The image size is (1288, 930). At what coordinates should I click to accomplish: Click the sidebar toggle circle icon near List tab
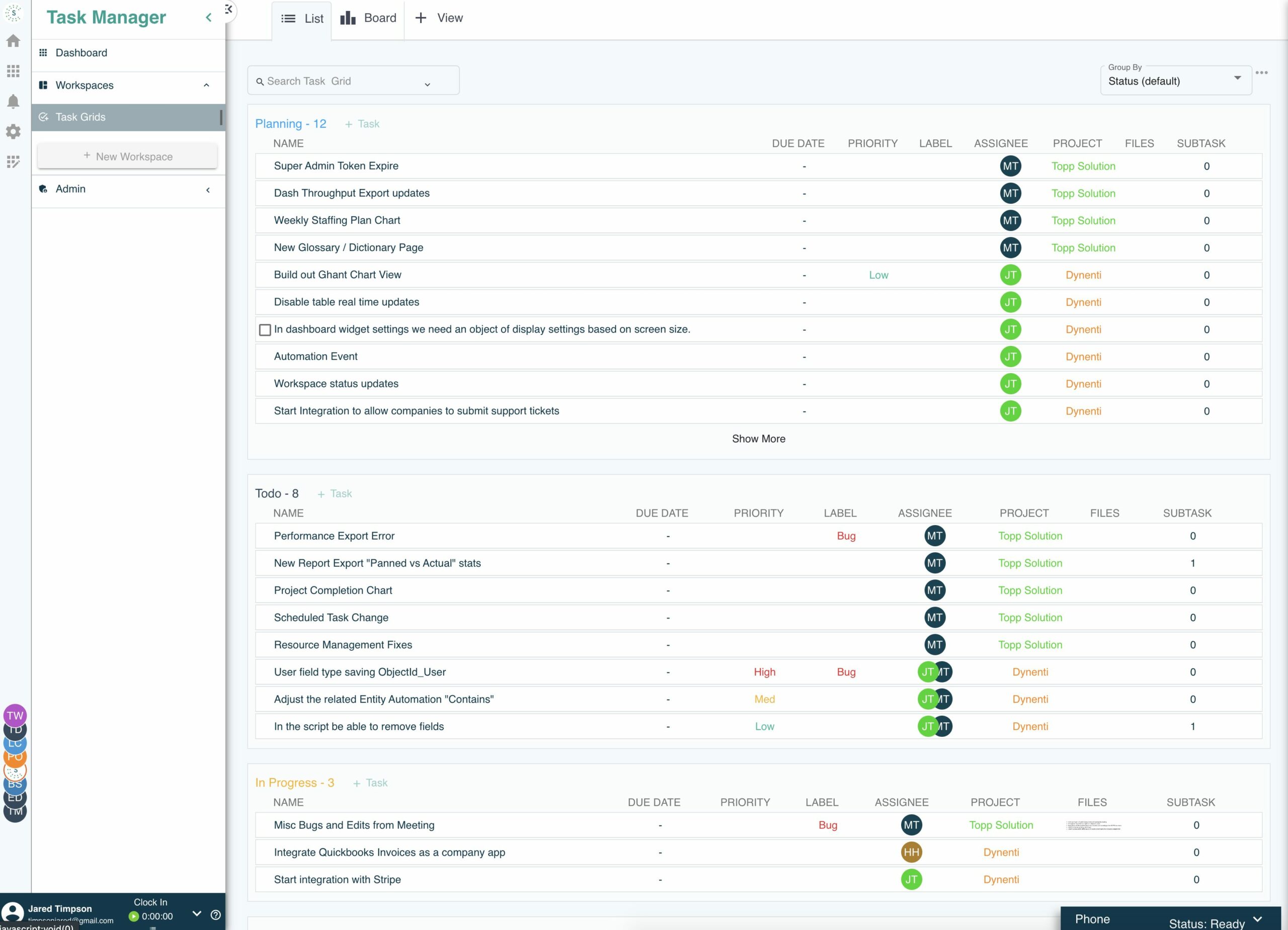[228, 10]
